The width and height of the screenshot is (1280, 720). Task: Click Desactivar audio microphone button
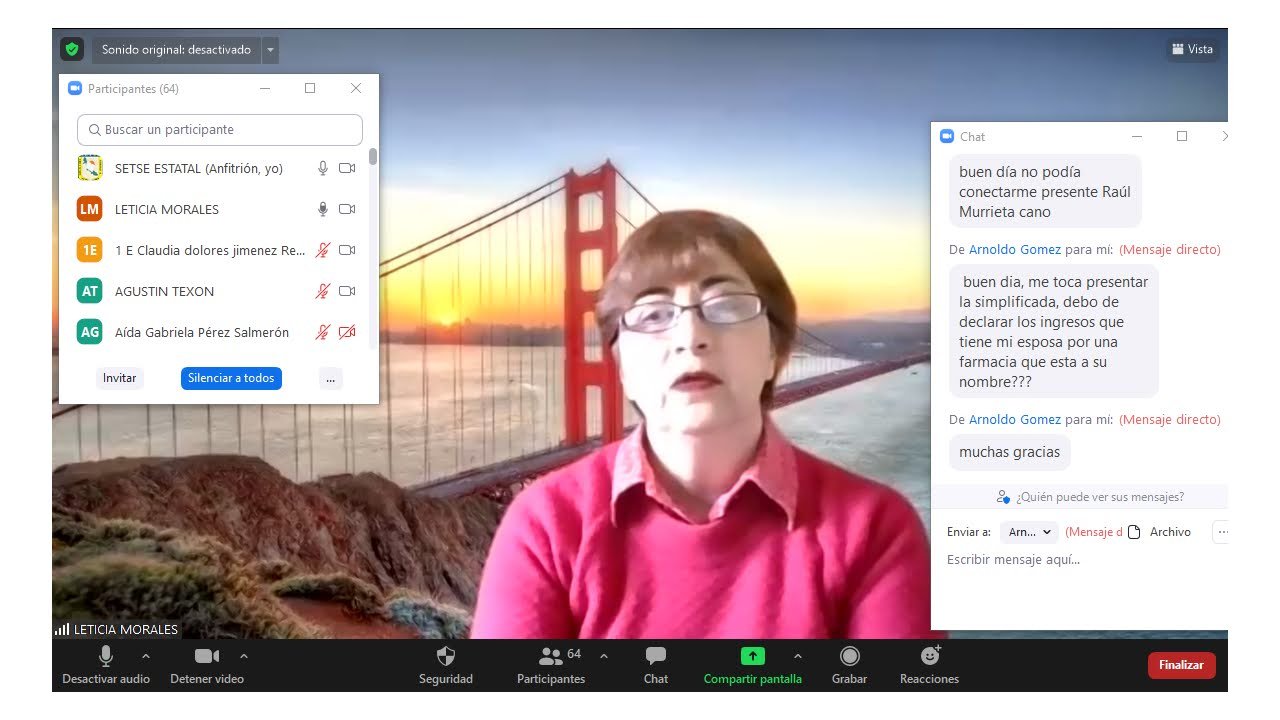(x=106, y=666)
